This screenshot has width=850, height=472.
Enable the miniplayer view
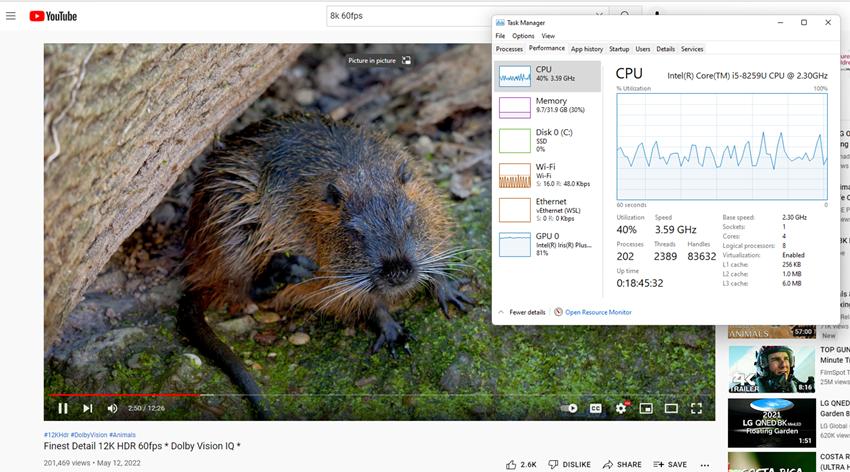click(646, 408)
